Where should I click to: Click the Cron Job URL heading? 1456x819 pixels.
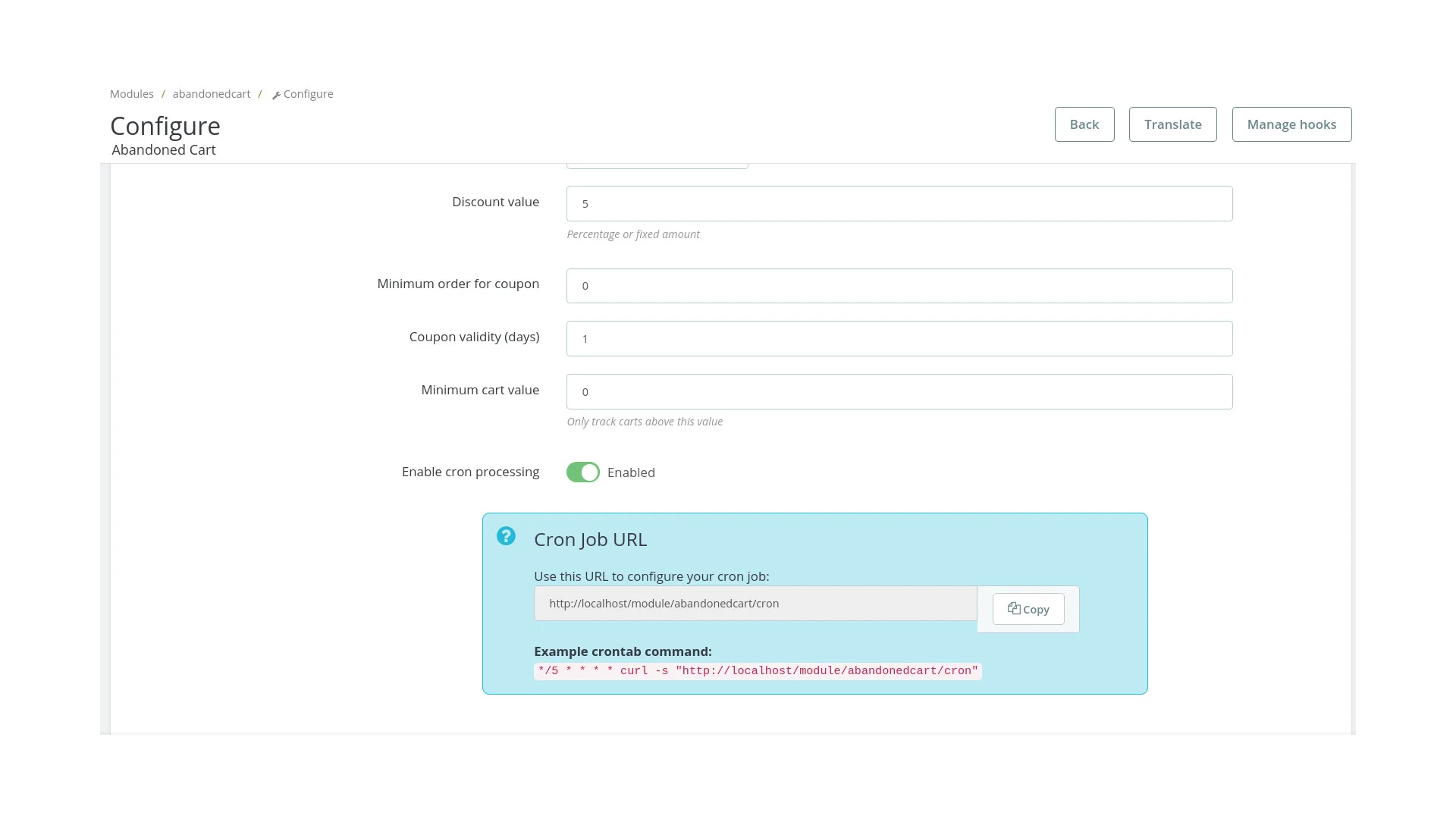tap(590, 540)
